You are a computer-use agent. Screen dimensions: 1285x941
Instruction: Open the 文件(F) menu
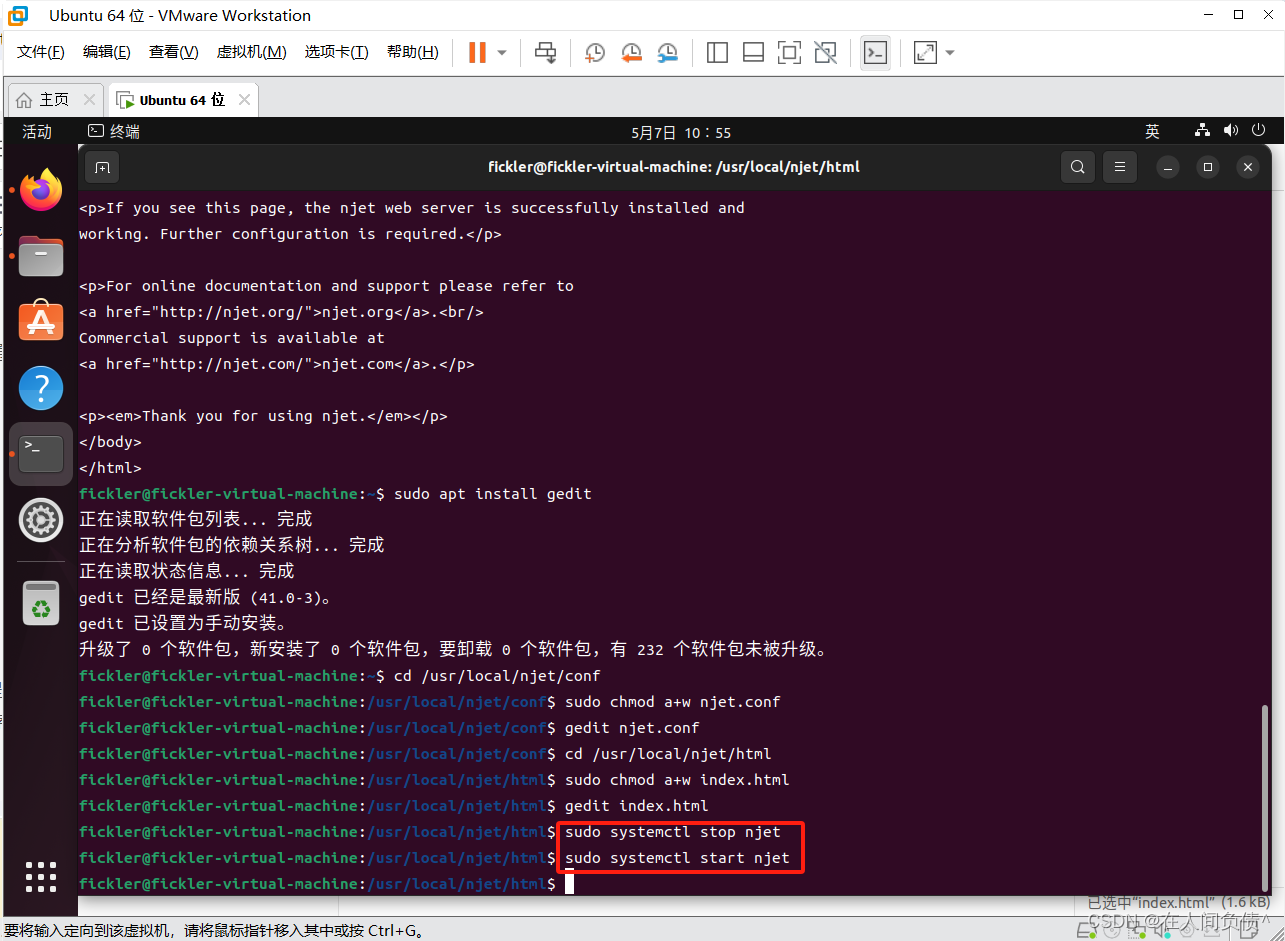(41, 52)
